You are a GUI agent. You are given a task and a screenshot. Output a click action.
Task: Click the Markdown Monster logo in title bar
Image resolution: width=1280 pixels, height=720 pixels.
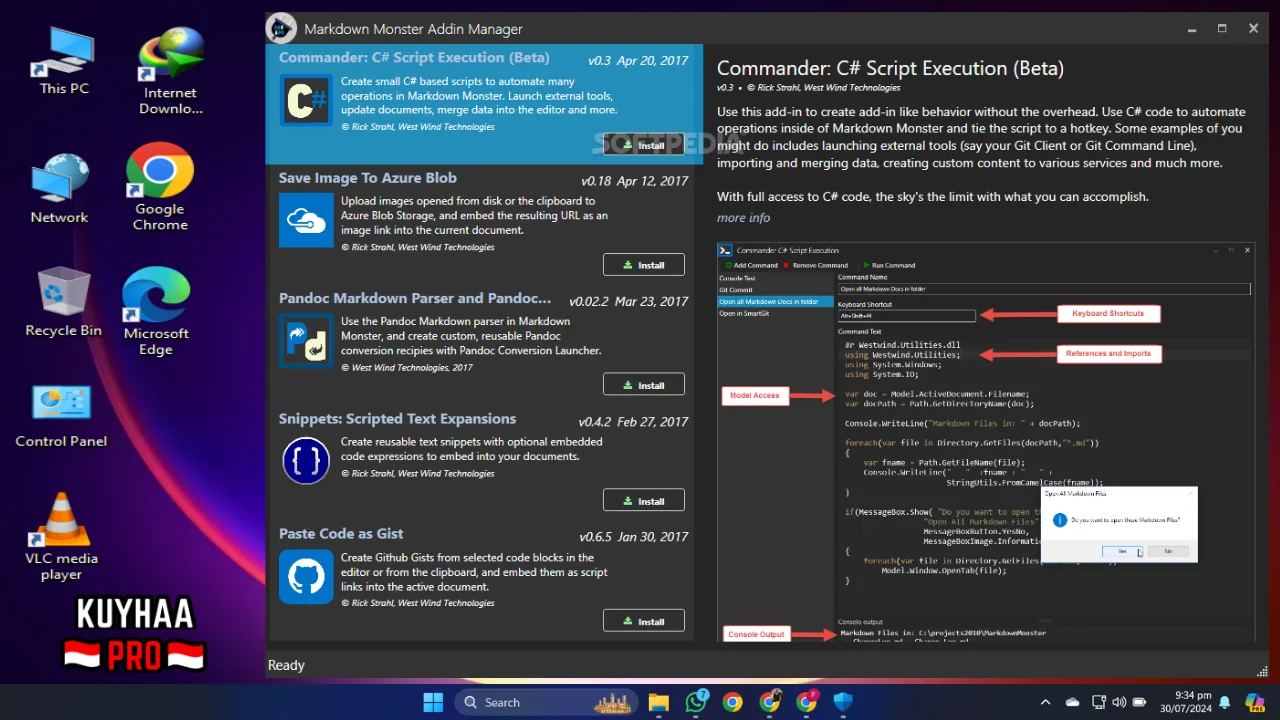281,29
